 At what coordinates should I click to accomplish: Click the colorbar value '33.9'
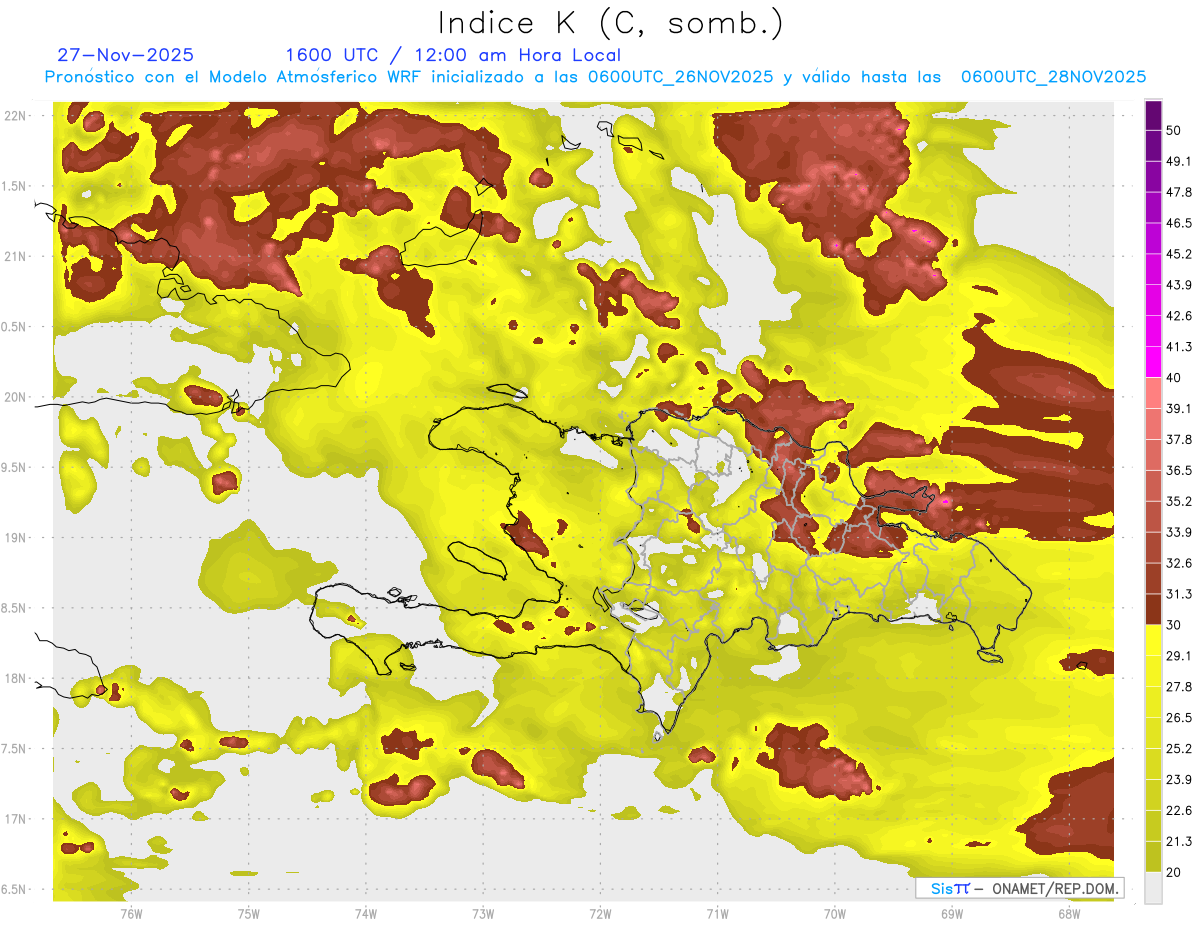point(1179,531)
